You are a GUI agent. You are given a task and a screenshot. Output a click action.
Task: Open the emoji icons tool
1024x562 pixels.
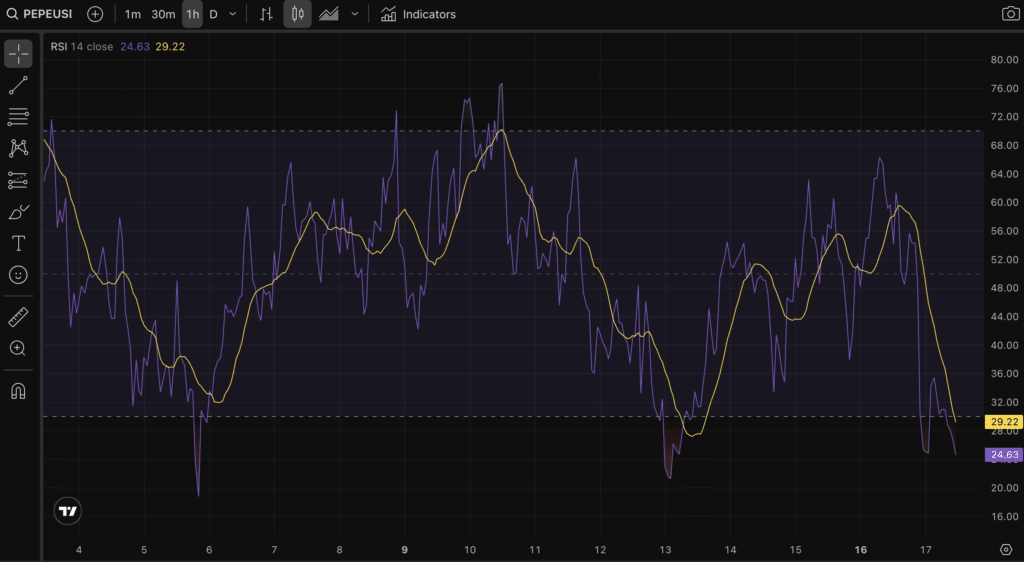tap(18, 275)
